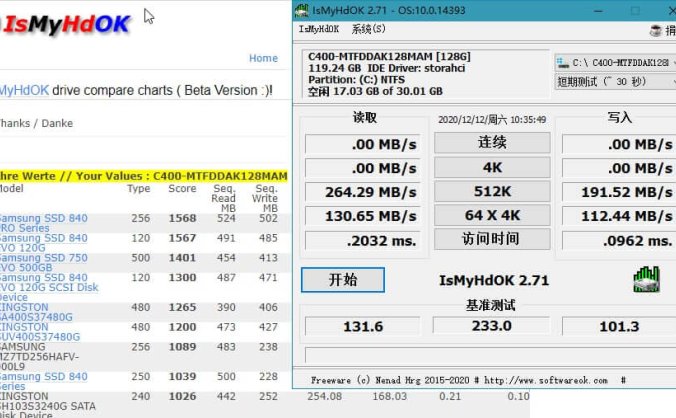This screenshot has height=418, width=676.
Task: Click the 191.52 MB/s write value field
Action: 618,192
